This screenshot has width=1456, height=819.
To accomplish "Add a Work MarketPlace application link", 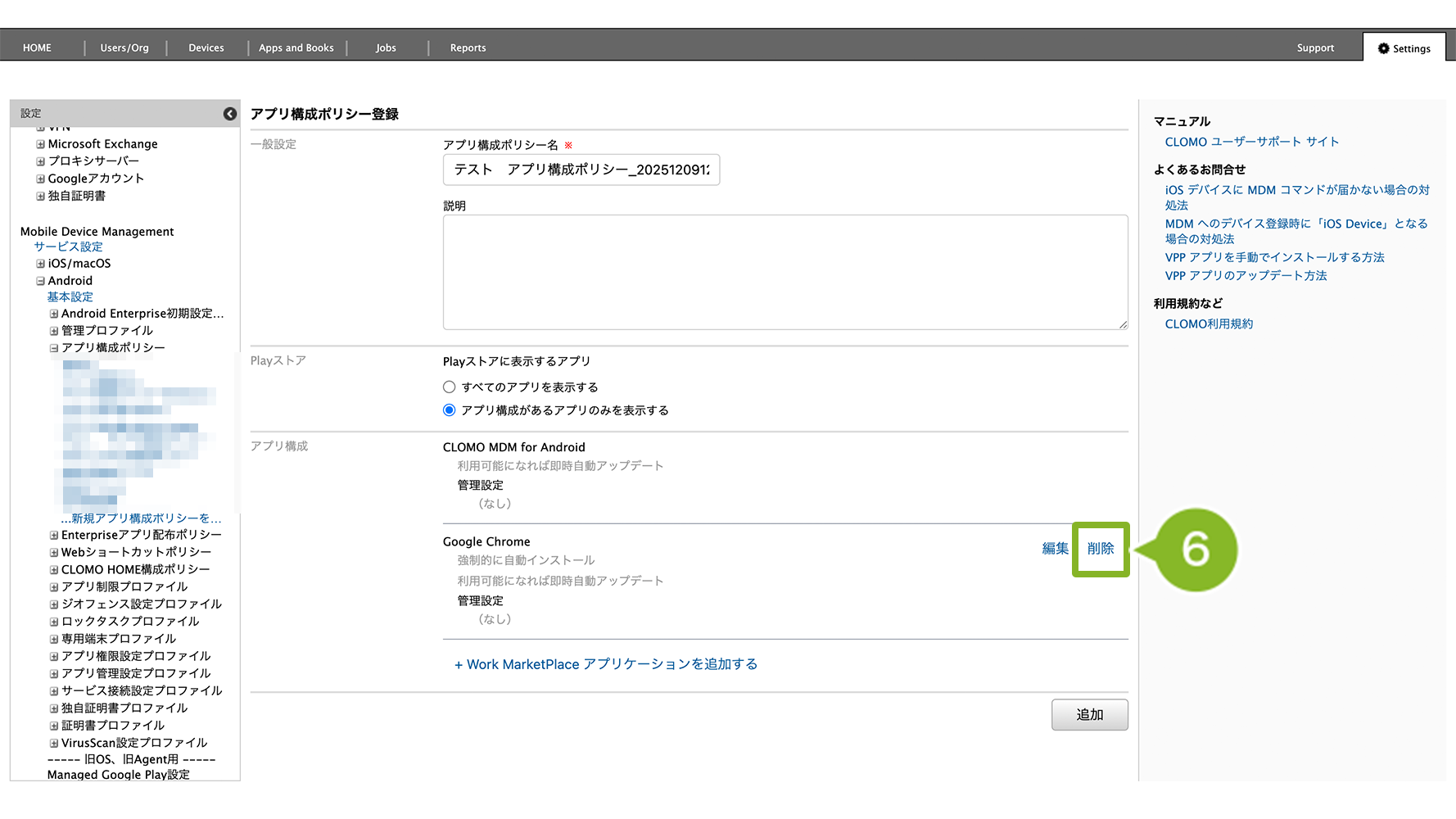I will (x=606, y=664).
